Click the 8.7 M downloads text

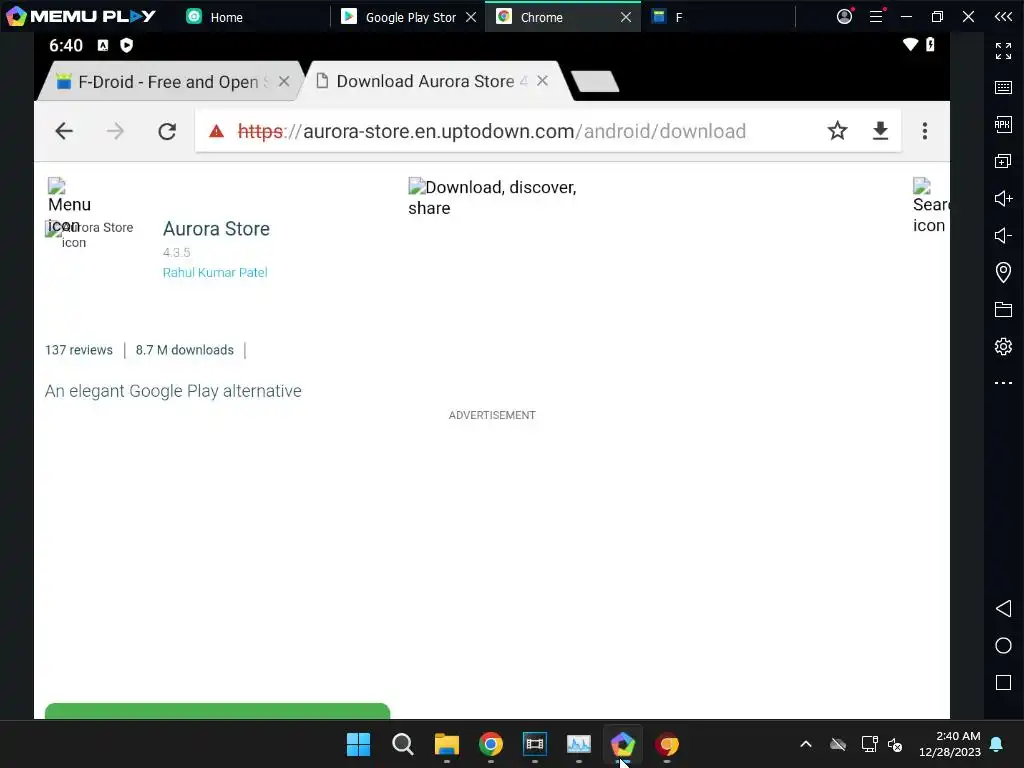pyautogui.click(x=184, y=350)
